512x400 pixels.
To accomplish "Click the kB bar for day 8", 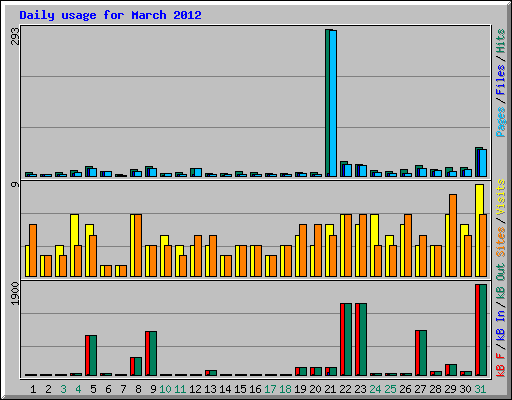I will point(136,366).
